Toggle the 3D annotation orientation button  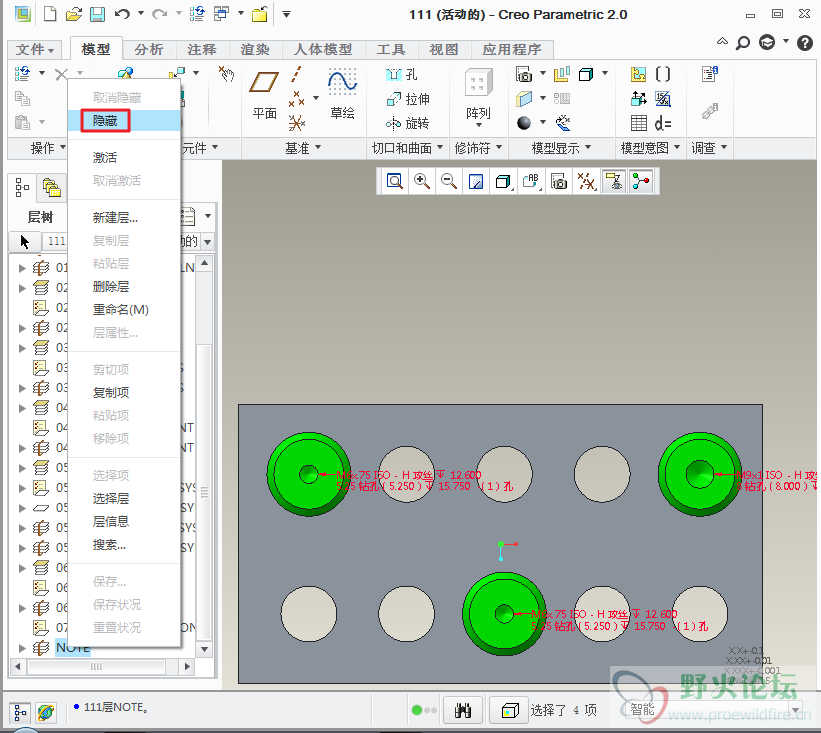pyautogui.click(x=614, y=181)
